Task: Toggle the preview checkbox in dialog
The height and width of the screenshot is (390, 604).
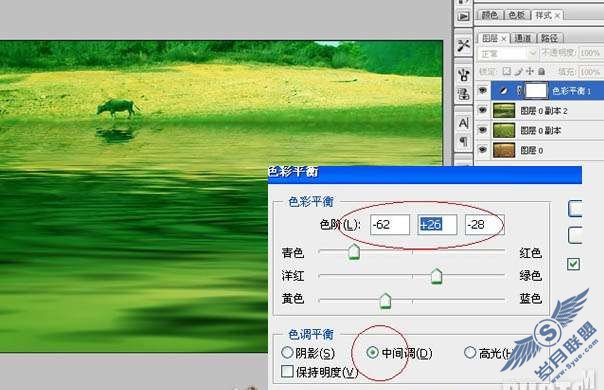Action: point(574,264)
